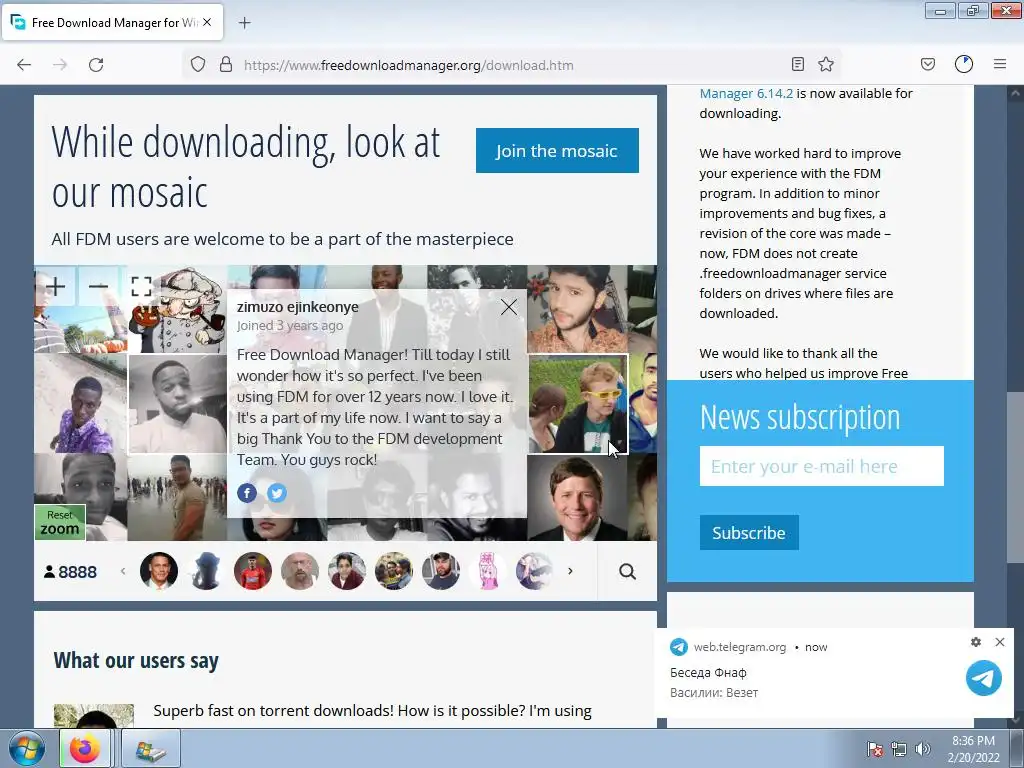Select the first avatar in the user carousel
Image resolution: width=1024 pixels, height=768 pixels.
click(x=159, y=571)
